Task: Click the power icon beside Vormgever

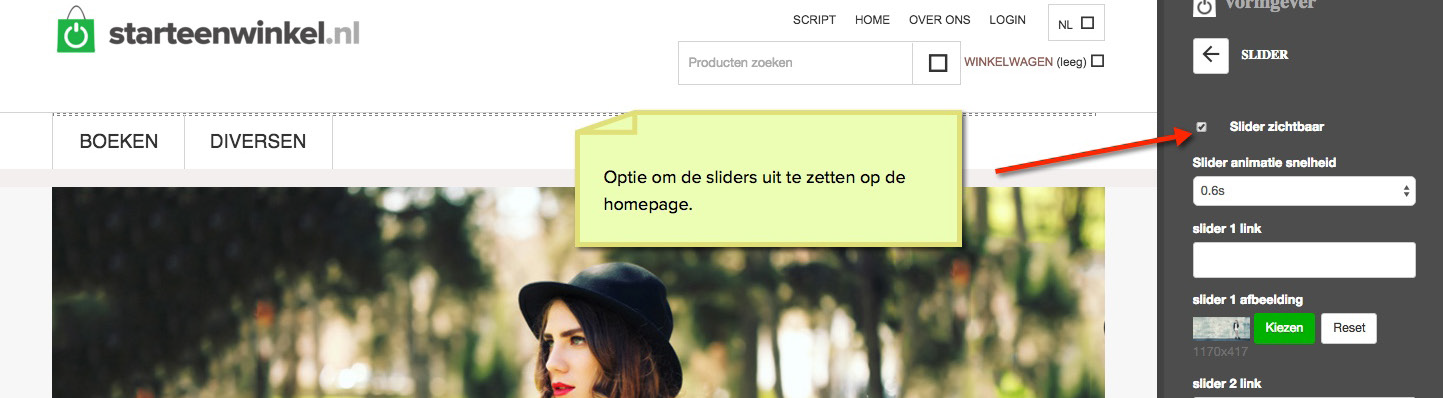Action: pyautogui.click(x=1205, y=7)
